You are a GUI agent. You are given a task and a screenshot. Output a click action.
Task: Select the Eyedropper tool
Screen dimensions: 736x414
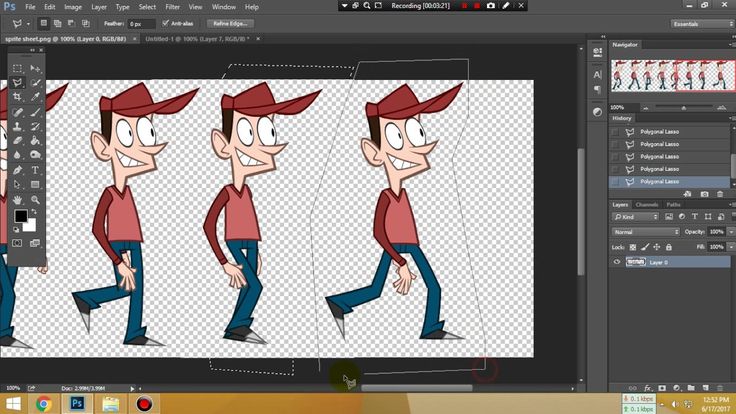click(35, 98)
